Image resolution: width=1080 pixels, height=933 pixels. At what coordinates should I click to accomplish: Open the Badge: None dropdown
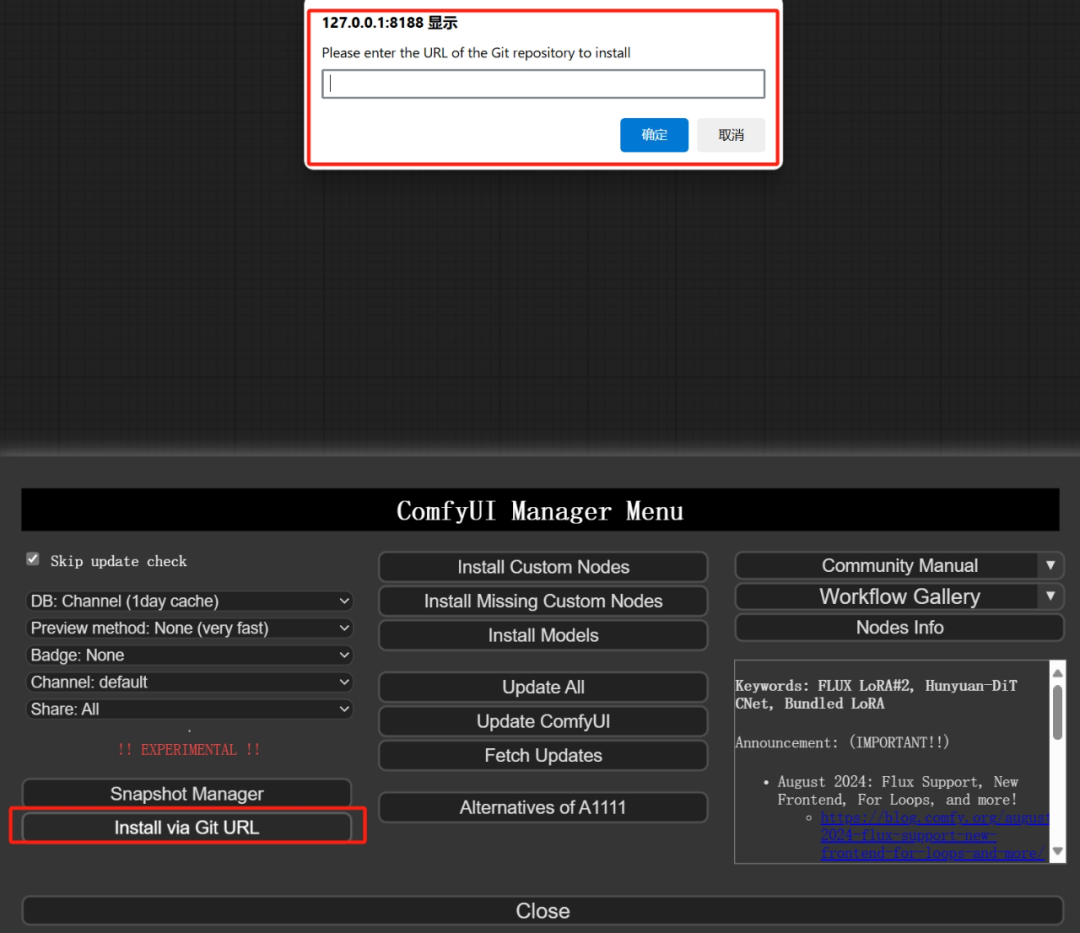pos(189,655)
